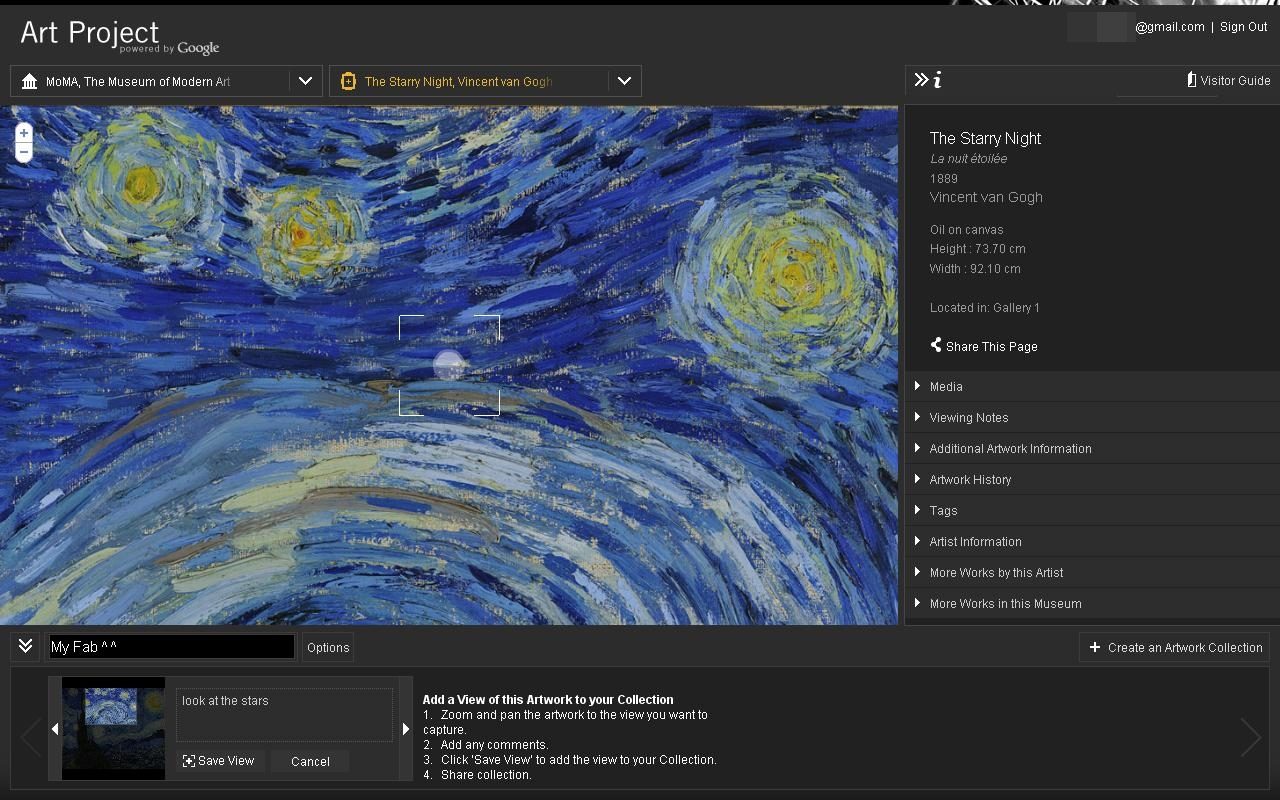Click right triangle on the view card
The width and height of the screenshot is (1280, 800).
[x=406, y=729]
